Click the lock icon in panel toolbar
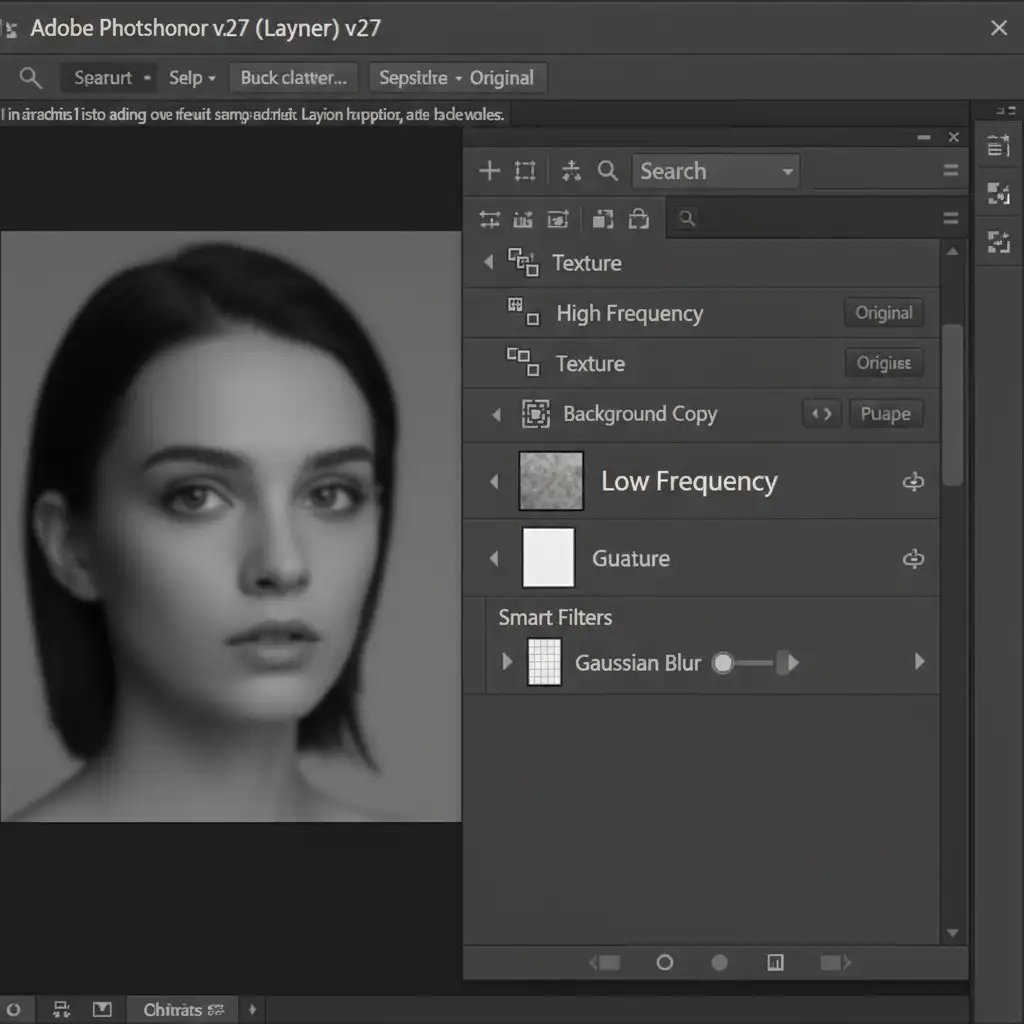Image resolution: width=1024 pixels, height=1024 pixels. click(x=638, y=219)
